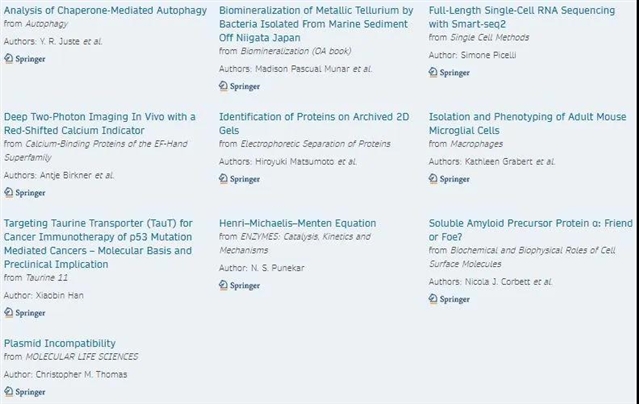Viewport: 639px width, 404px height.
Task: Click Springer logo under Plasmid Incompatibility entry
Action: click(25, 391)
